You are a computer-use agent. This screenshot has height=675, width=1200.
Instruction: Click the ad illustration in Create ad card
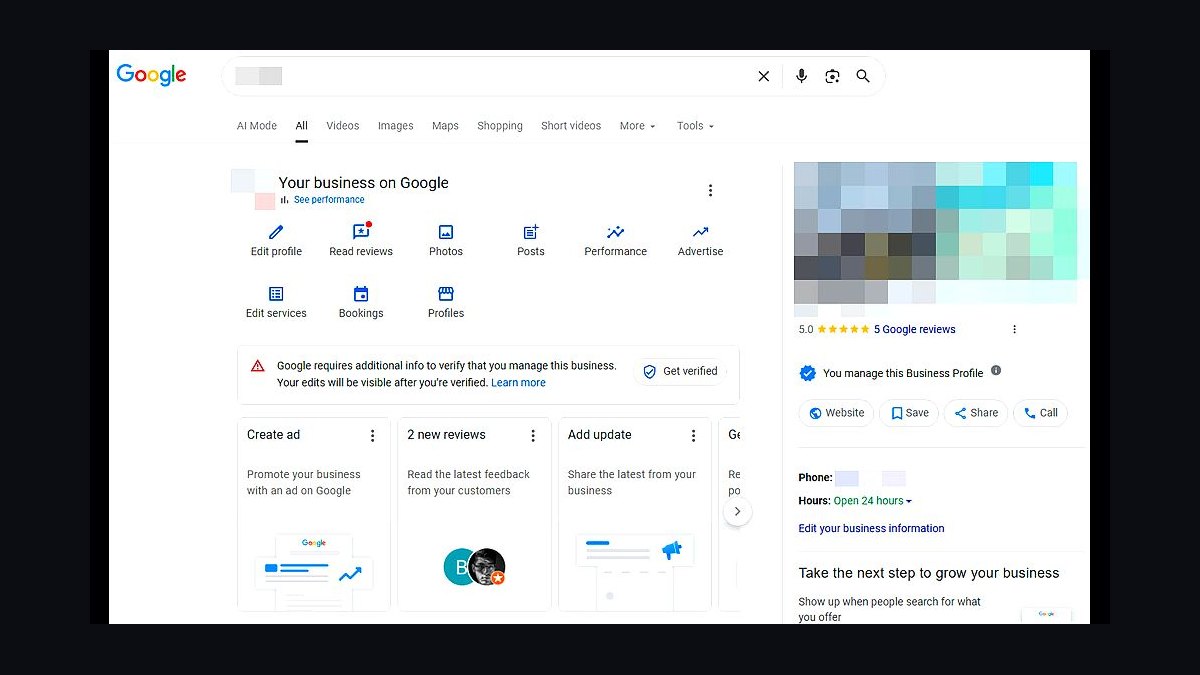314,571
